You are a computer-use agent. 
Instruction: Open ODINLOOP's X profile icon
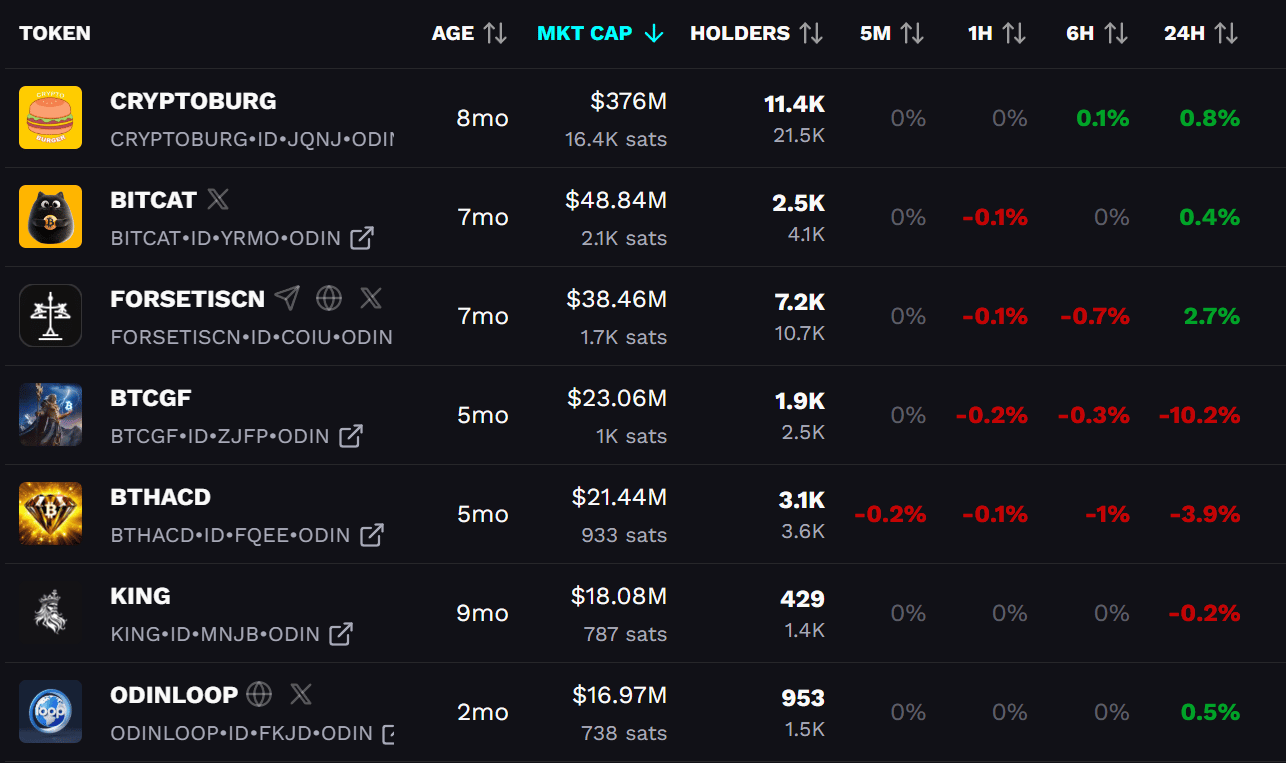pyautogui.click(x=301, y=694)
